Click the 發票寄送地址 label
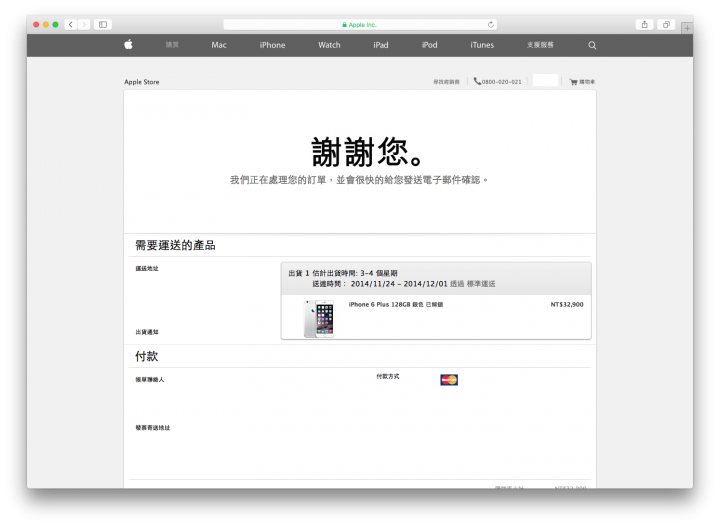This screenshot has height=527, width=720. coord(152,428)
